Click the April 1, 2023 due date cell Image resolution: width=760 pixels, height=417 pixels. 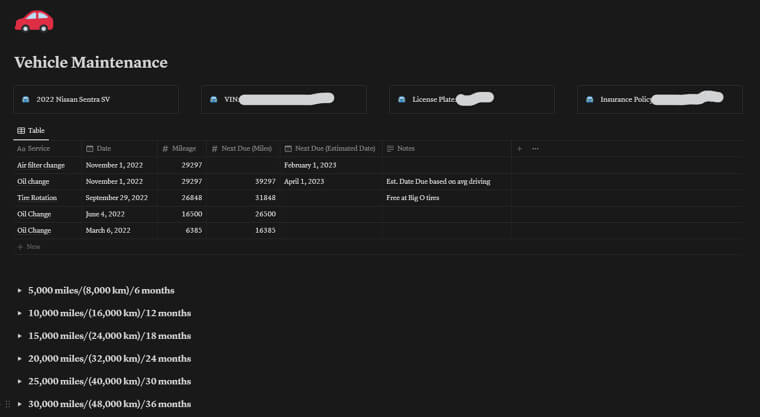click(x=331, y=181)
